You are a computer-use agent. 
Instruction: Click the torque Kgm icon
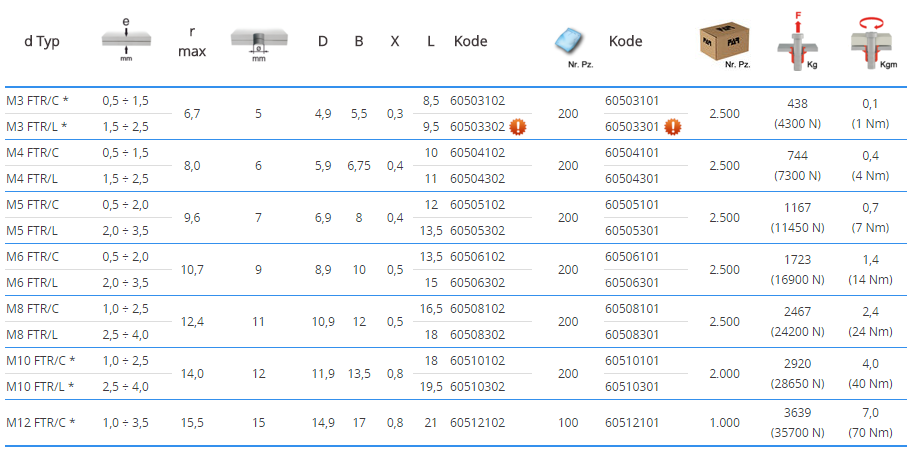coord(870,42)
